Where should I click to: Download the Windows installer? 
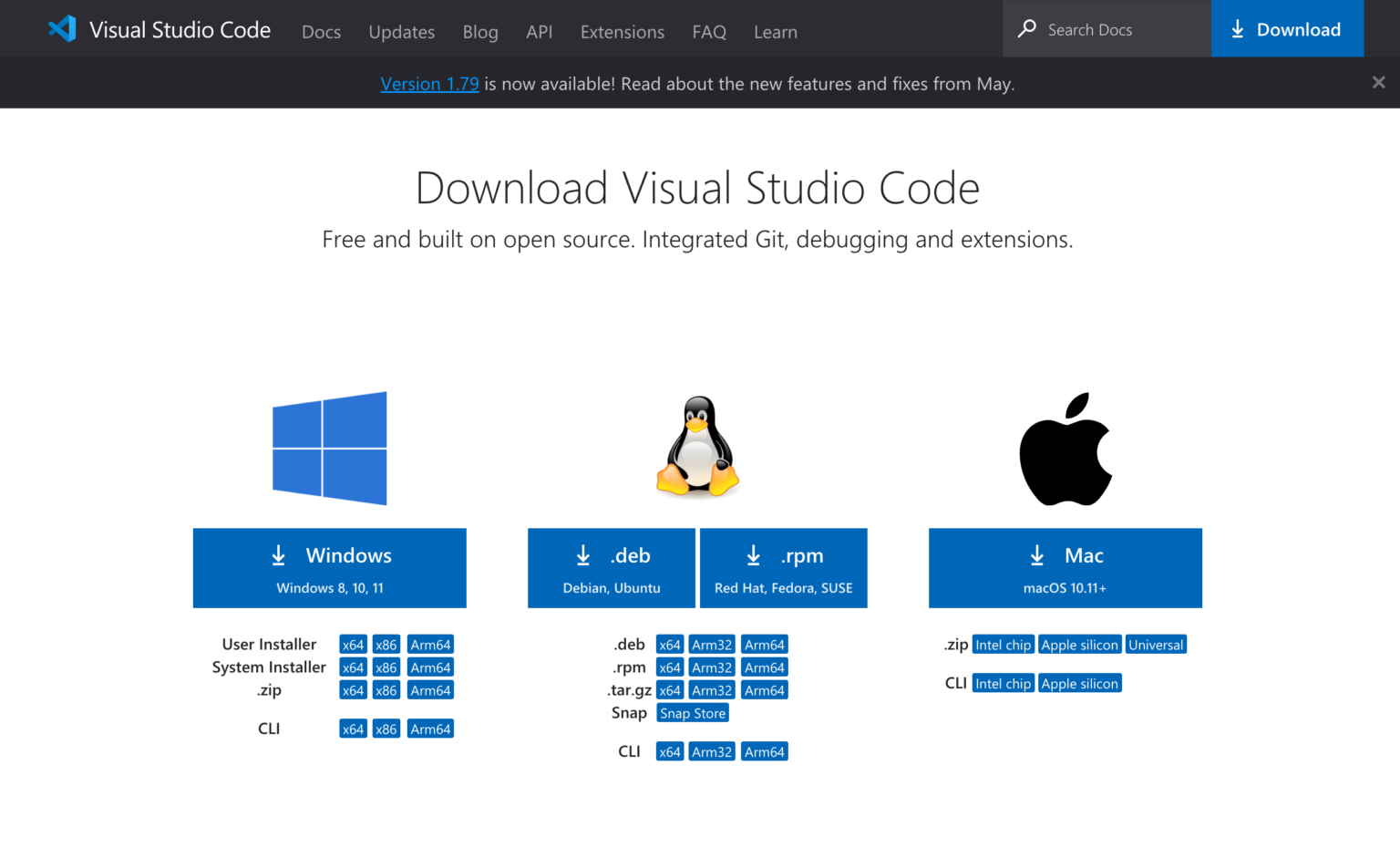(x=329, y=567)
